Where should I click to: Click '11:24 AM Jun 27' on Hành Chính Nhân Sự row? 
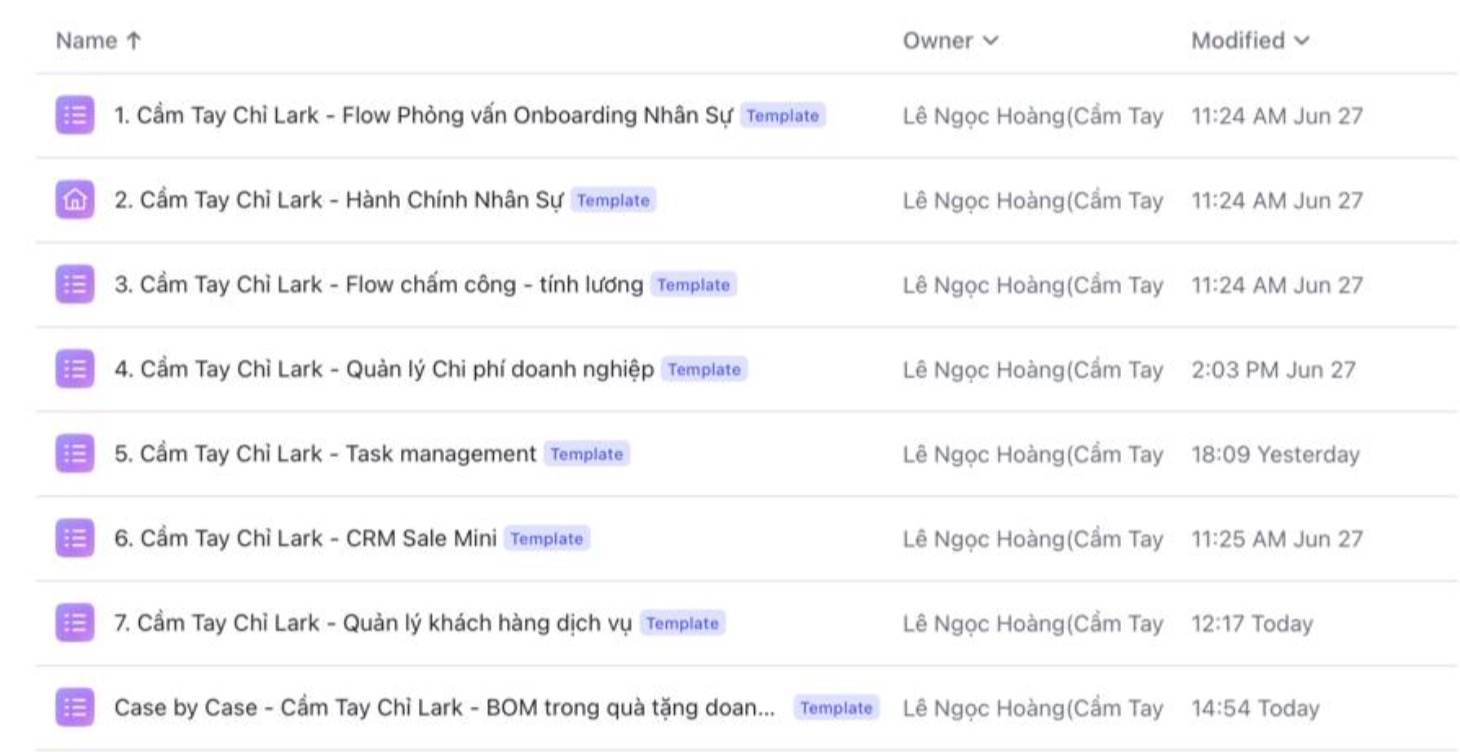pos(1277,200)
